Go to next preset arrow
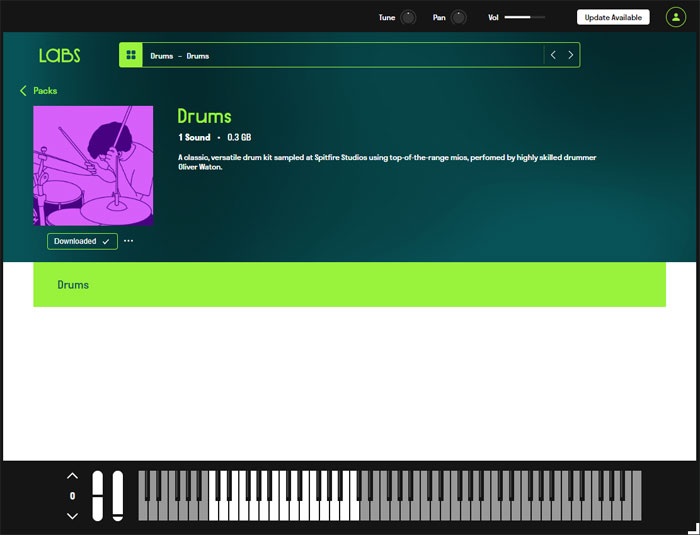700x535 pixels. (x=571, y=55)
